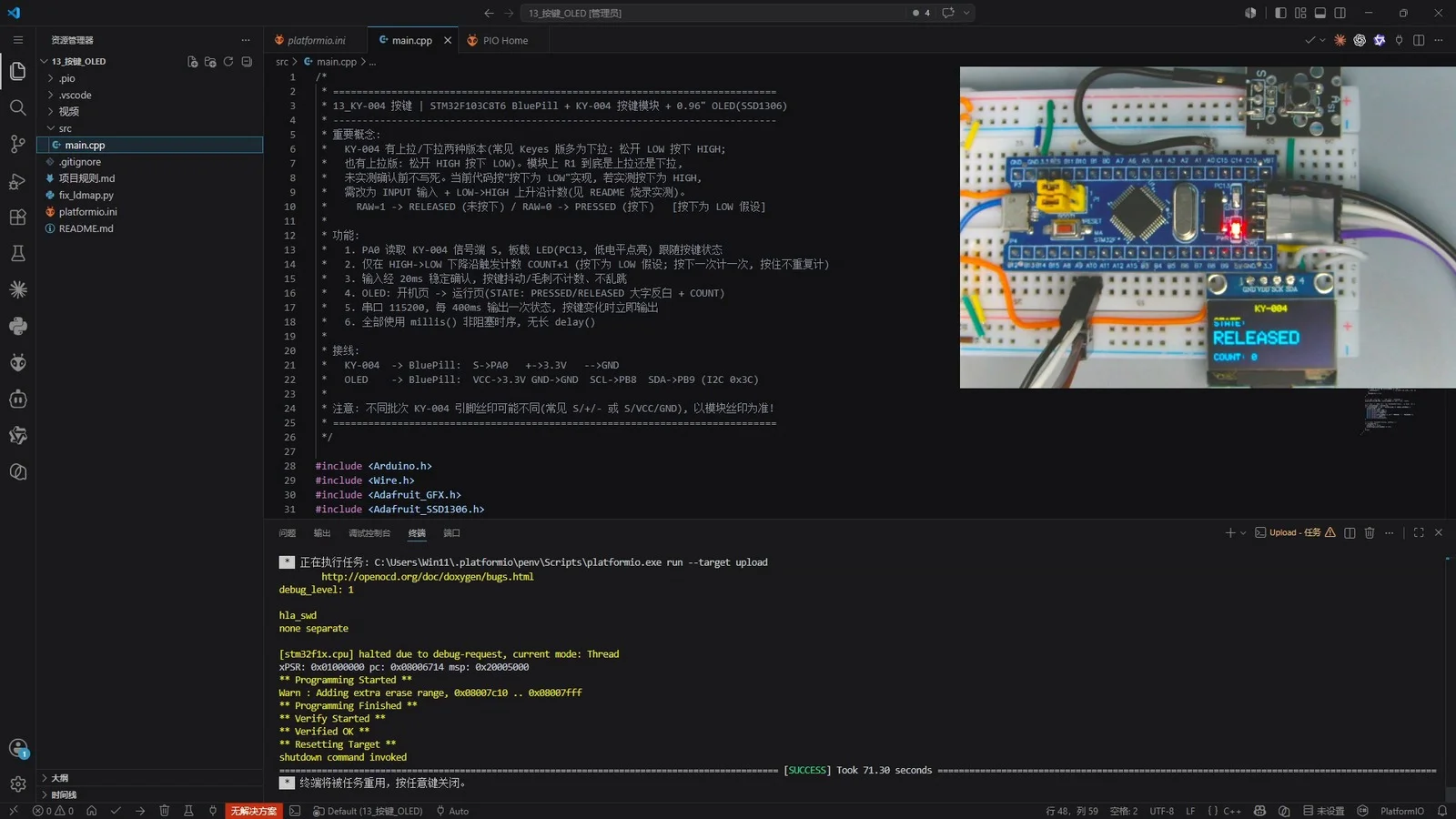Open the Search view in activity bar

(17, 107)
